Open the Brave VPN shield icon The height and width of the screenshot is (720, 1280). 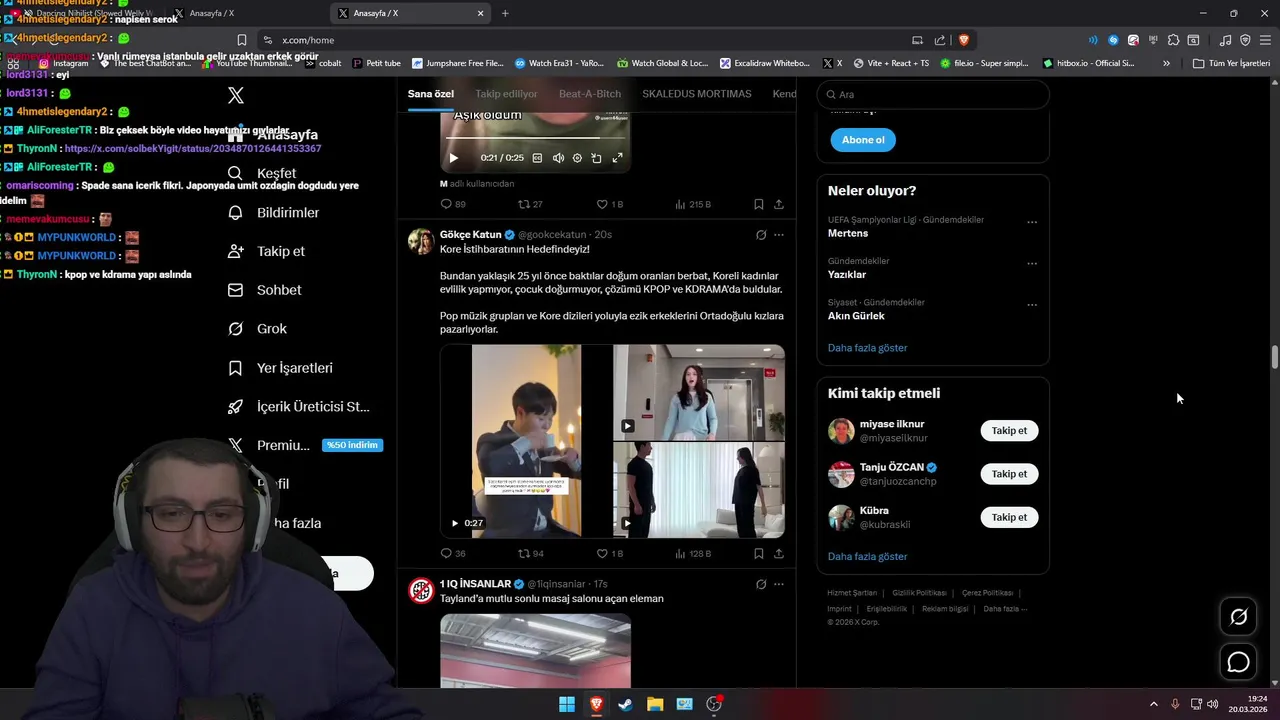pyautogui.click(x=1245, y=40)
